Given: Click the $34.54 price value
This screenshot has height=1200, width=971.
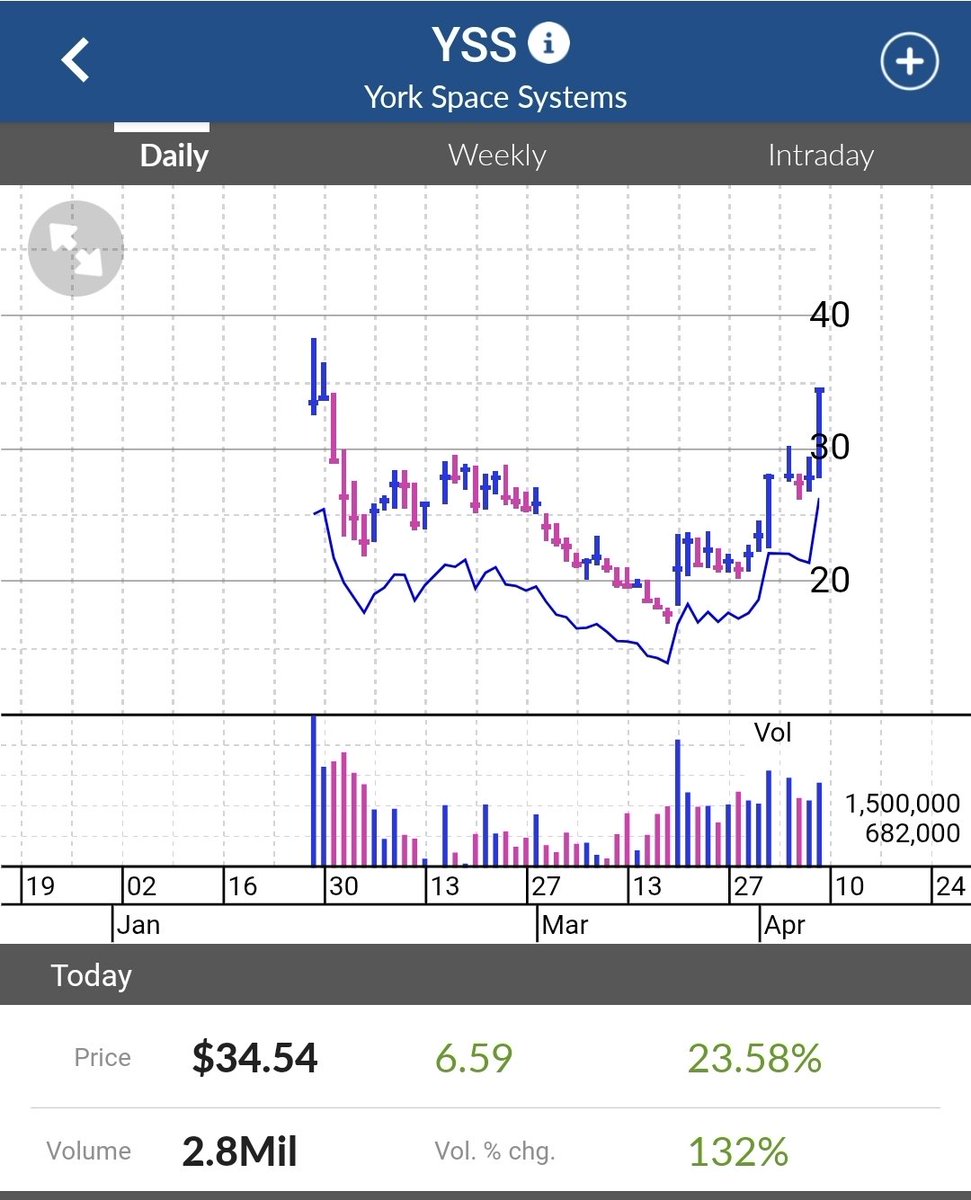Looking at the screenshot, I should point(255,1057).
